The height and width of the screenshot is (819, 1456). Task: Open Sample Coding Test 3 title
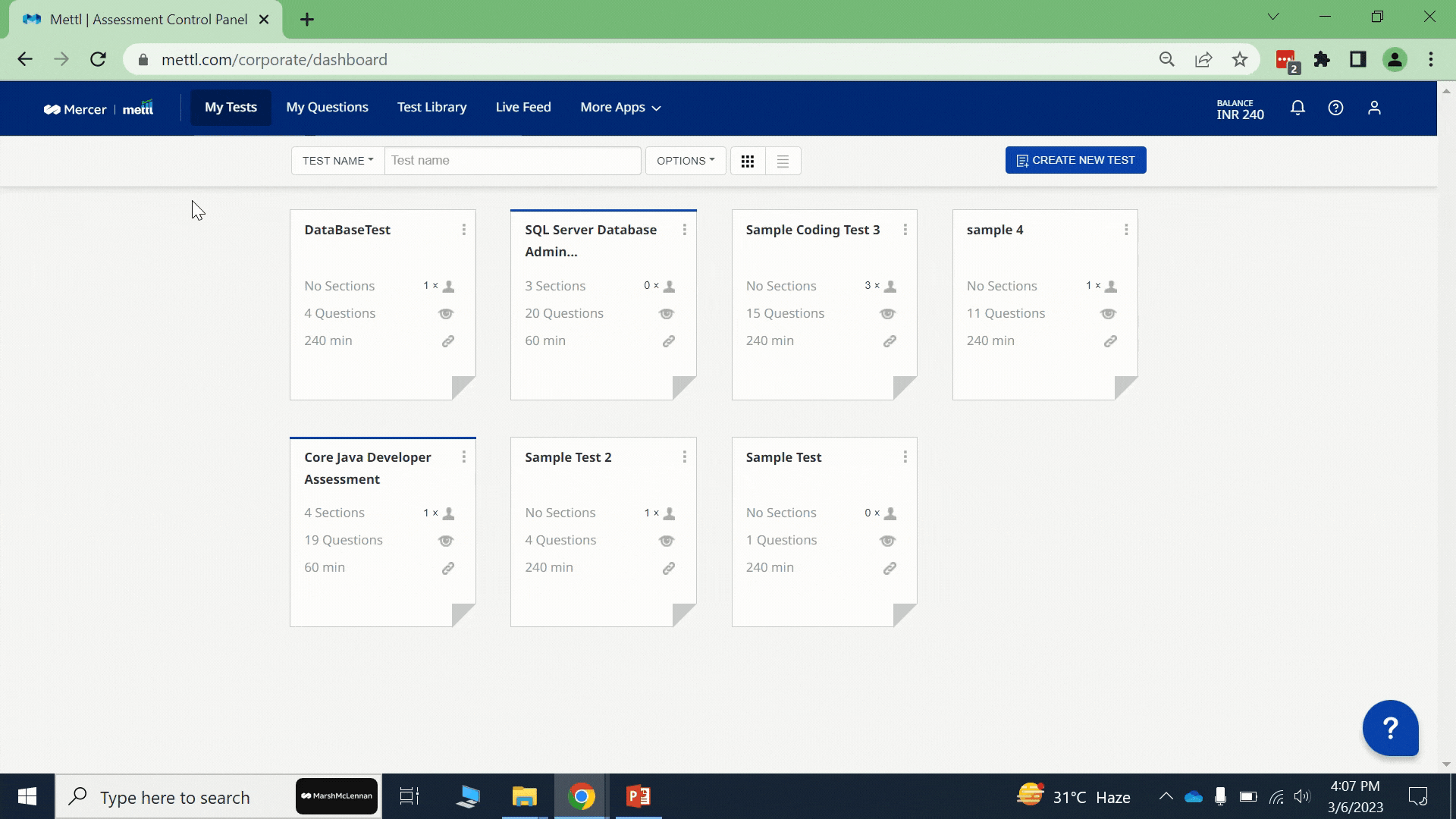pos(813,230)
